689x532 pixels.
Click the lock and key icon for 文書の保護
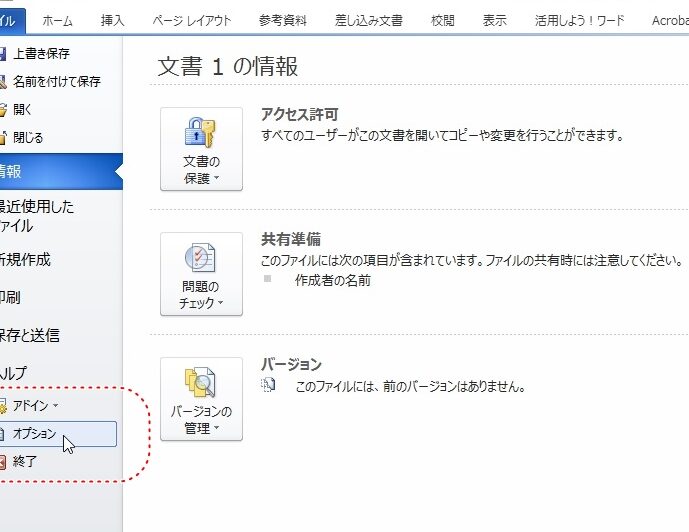[200, 132]
